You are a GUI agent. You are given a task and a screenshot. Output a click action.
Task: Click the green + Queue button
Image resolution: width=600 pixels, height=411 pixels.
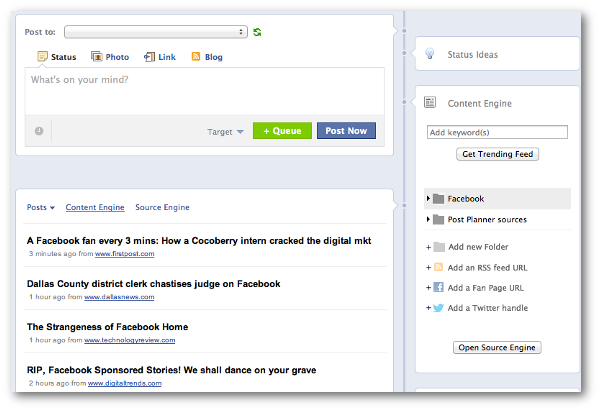(x=282, y=131)
